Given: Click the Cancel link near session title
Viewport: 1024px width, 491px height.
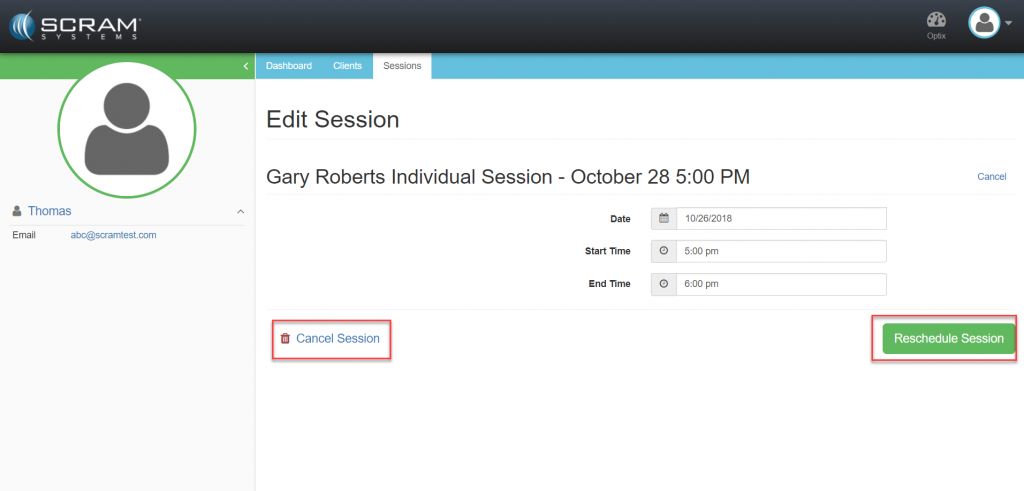Looking at the screenshot, I should pyautogui.click(x=991, y=177).
